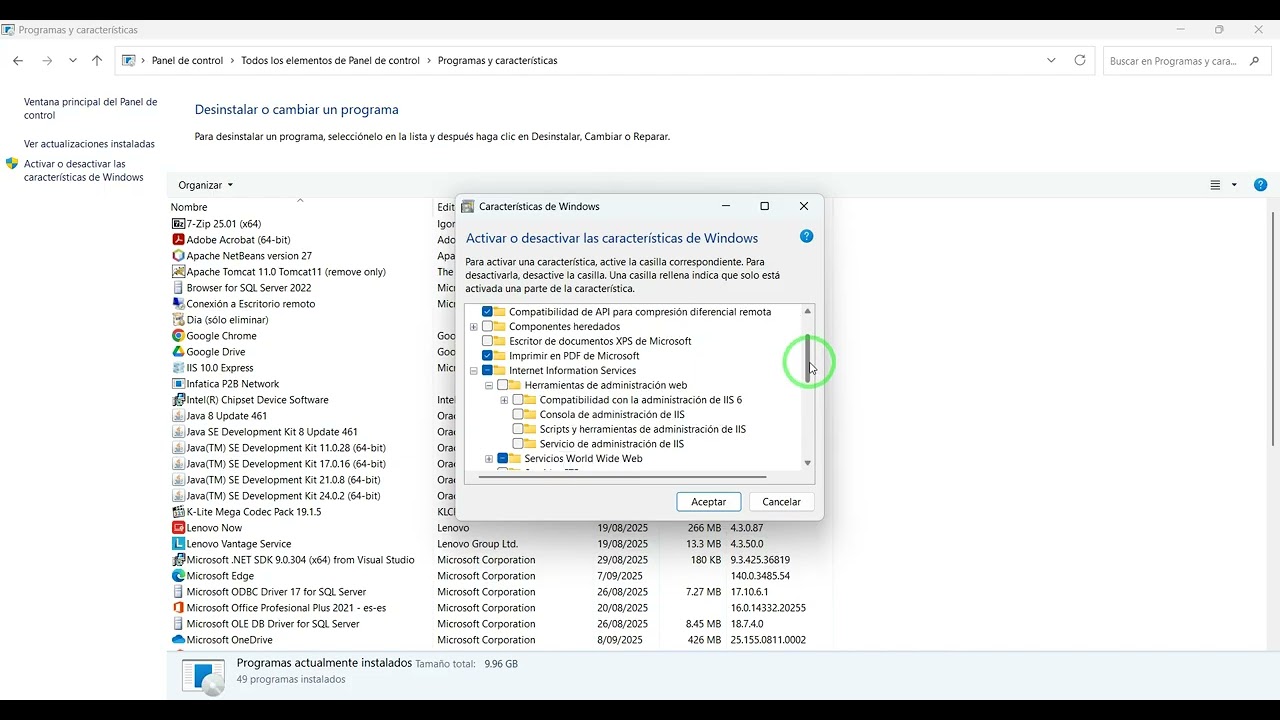Screen dimensions: 1280x720
Task: Check the Componentes heredados checkbox
Action: (488, 327)
